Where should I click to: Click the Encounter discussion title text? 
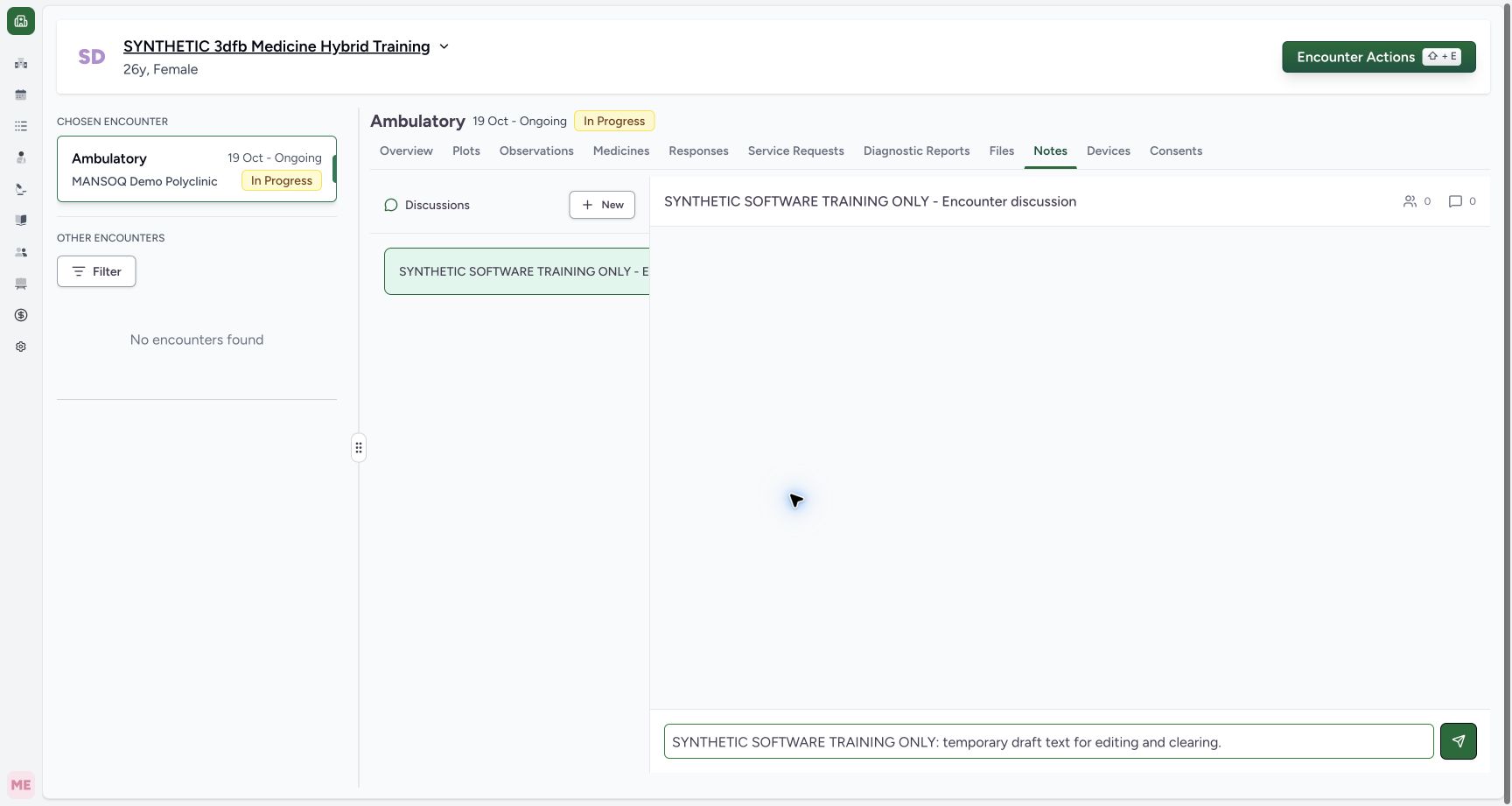click(x=870, y=201)
